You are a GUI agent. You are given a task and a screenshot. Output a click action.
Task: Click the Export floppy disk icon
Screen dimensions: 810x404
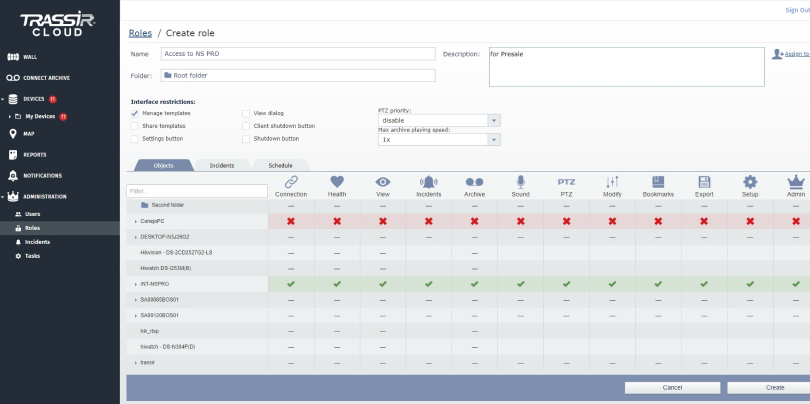704,181
